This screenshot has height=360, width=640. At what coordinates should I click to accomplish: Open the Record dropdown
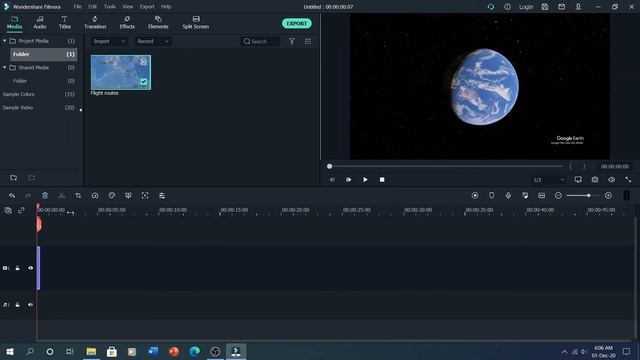tap(153, 41)
